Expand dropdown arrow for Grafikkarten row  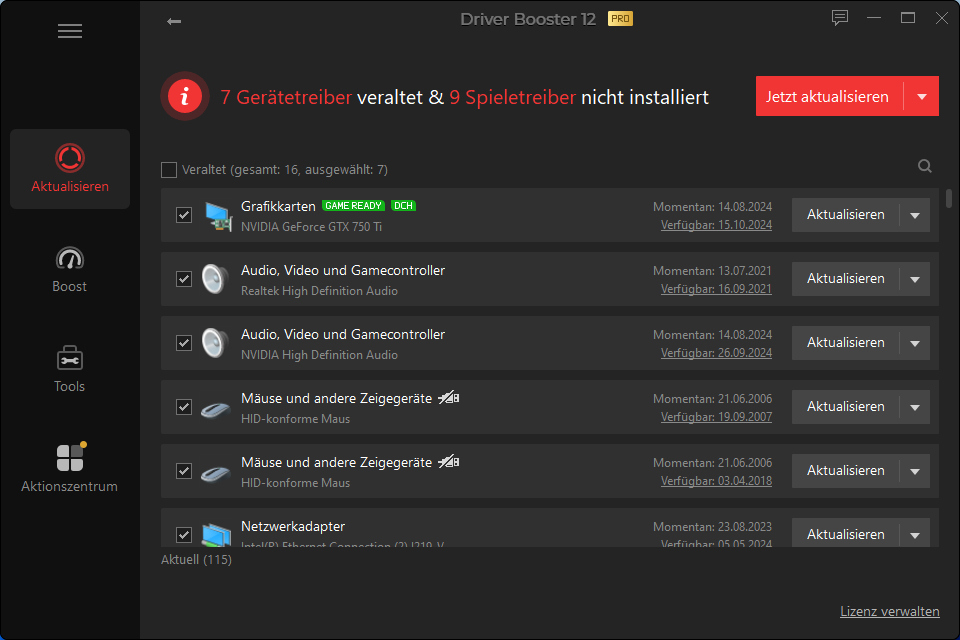coord(915,215)
